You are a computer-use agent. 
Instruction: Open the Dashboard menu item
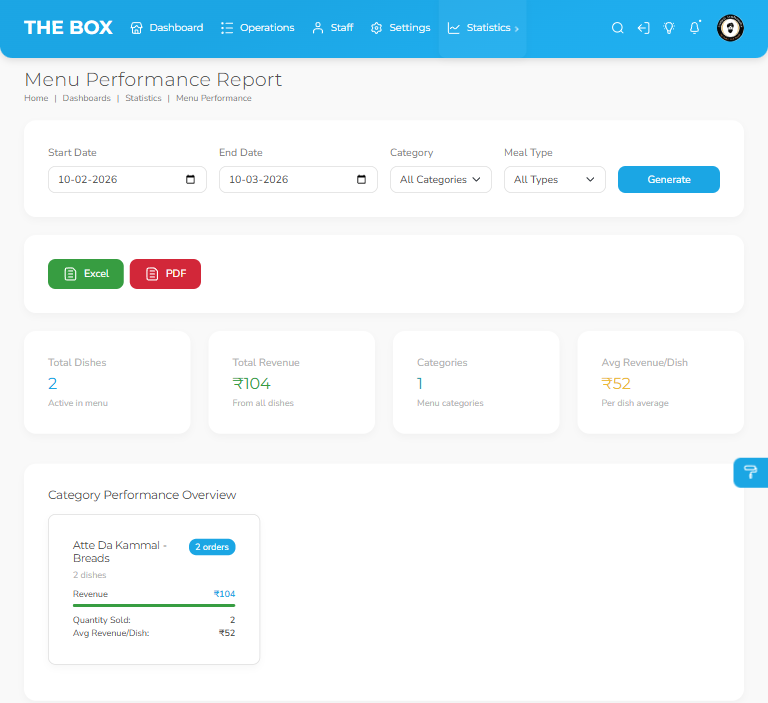167,28
